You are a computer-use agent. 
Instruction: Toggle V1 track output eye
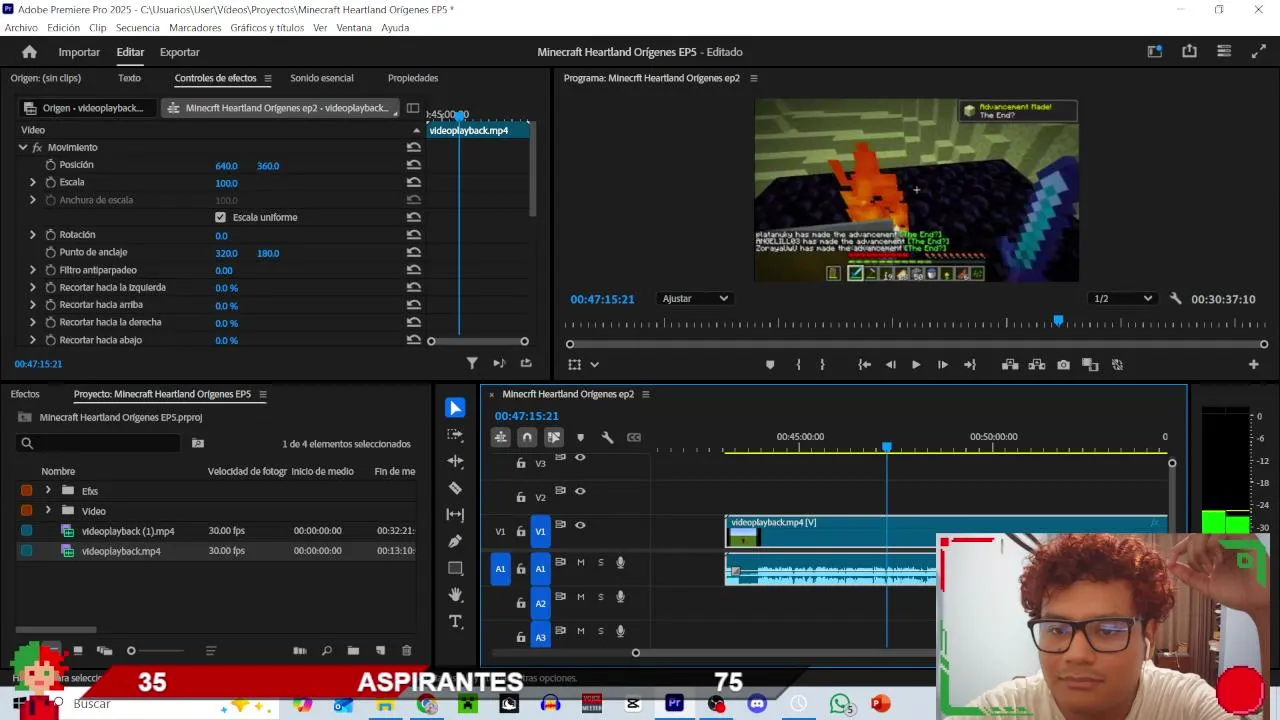[580, 525]
